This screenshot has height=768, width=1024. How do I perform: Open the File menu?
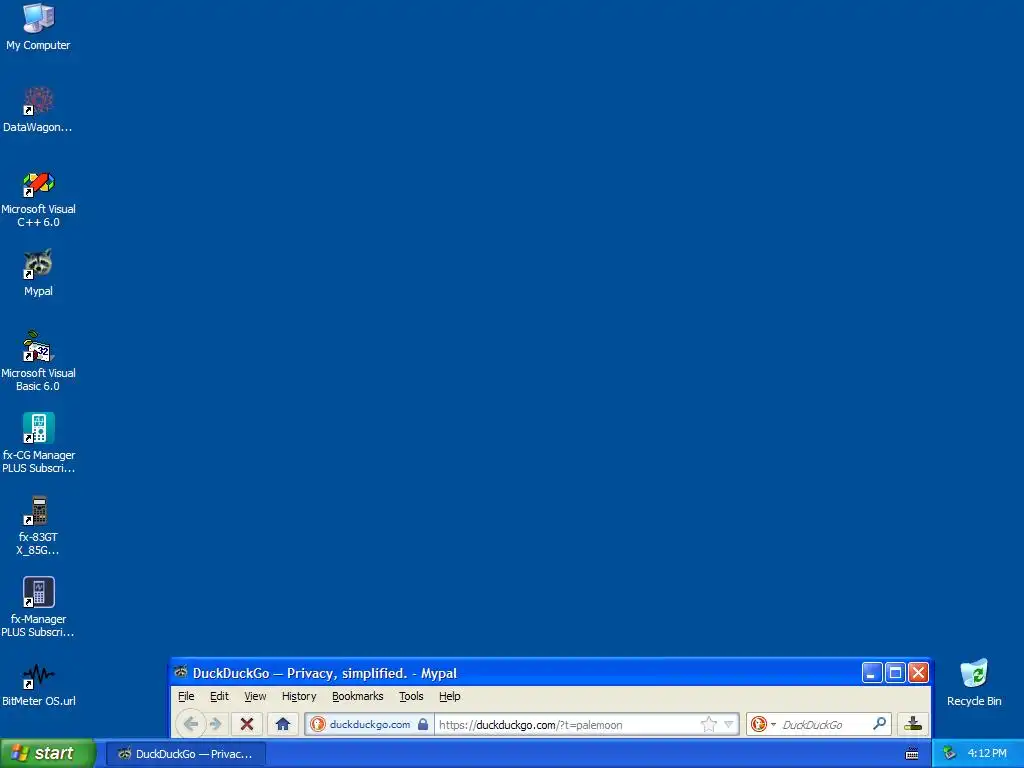186,696
